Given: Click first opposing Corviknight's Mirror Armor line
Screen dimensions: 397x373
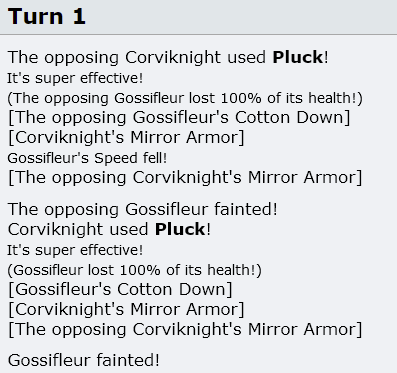Looking at the screenshot, I should coord(185,177).
